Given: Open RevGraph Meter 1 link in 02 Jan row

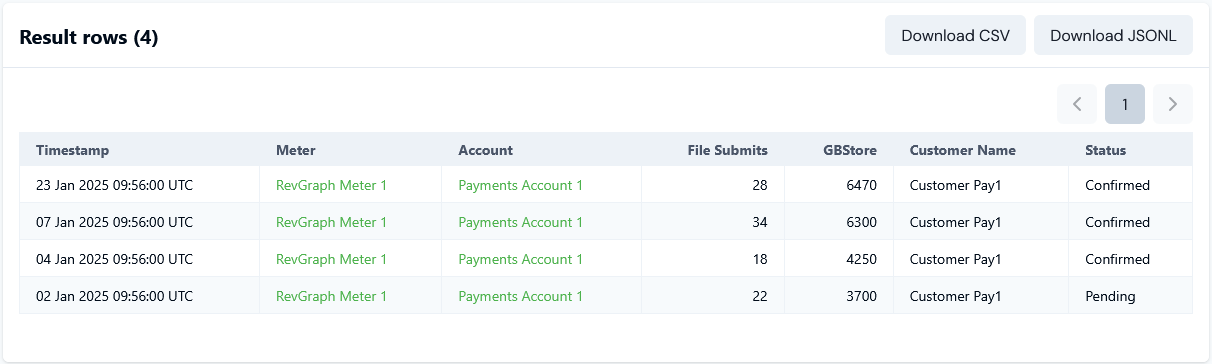Looking at the screenshot, I should (x=331, y=296).
